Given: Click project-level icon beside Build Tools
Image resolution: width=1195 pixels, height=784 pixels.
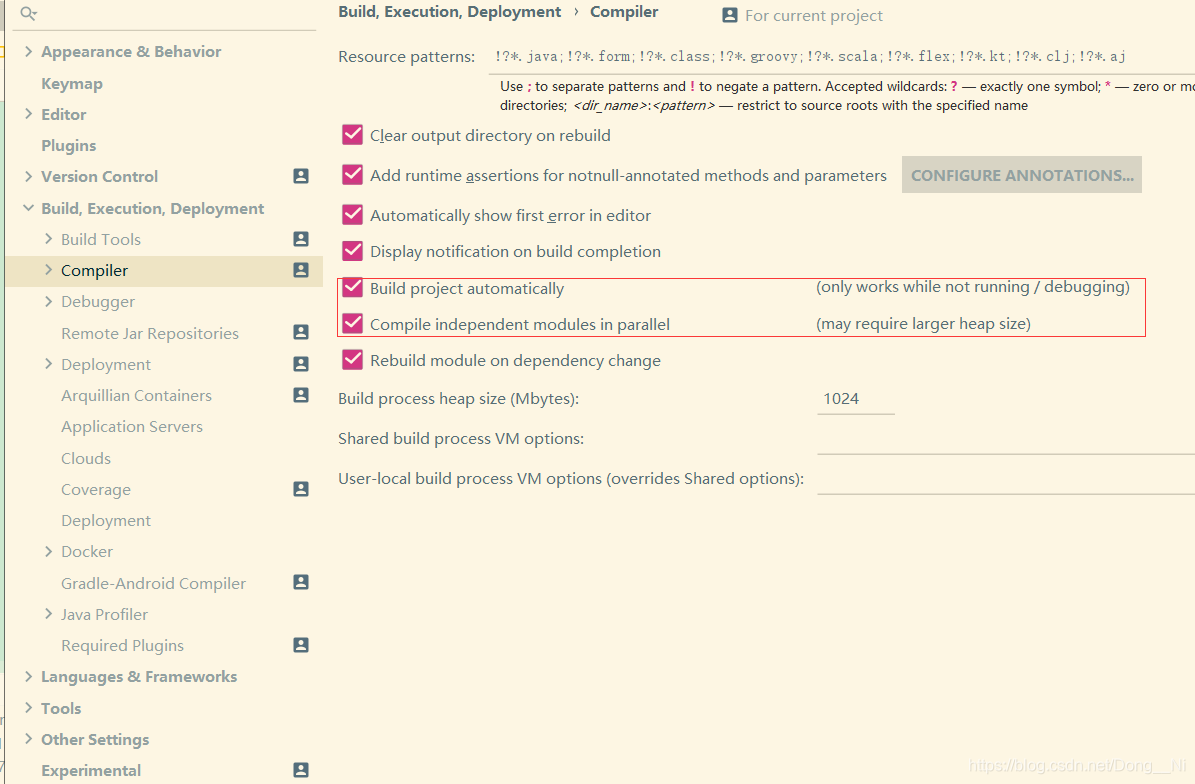Looking at the screenshot, I should [x=301, y=239].
